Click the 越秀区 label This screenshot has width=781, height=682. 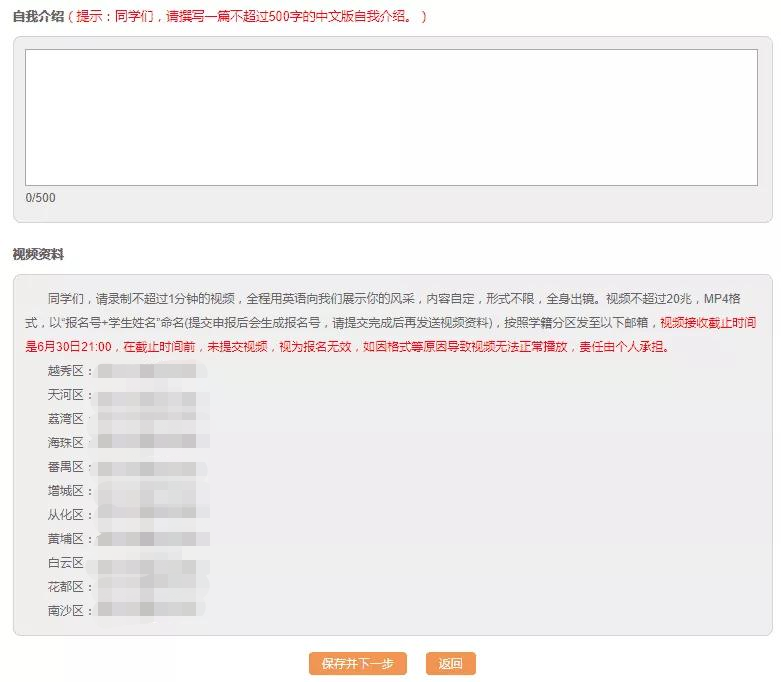66,371
